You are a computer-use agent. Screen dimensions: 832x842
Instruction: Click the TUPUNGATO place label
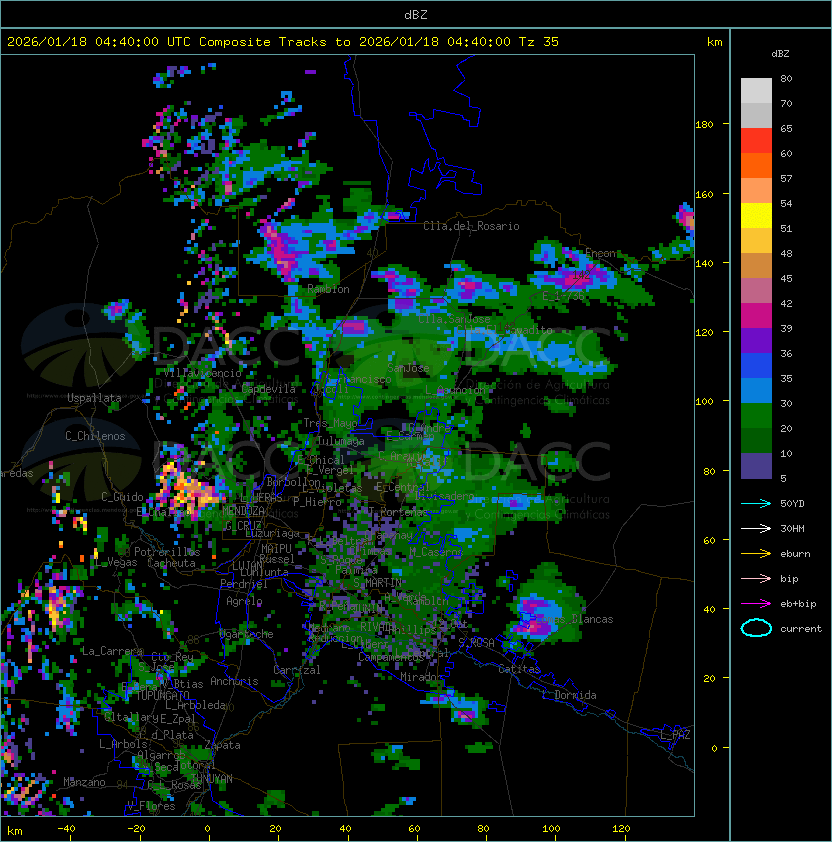pyautogui.click(x=163, y=696)
